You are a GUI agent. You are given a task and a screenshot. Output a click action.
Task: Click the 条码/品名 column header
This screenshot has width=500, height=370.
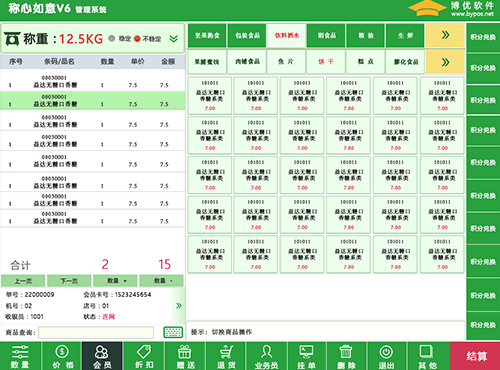[59, 61]
